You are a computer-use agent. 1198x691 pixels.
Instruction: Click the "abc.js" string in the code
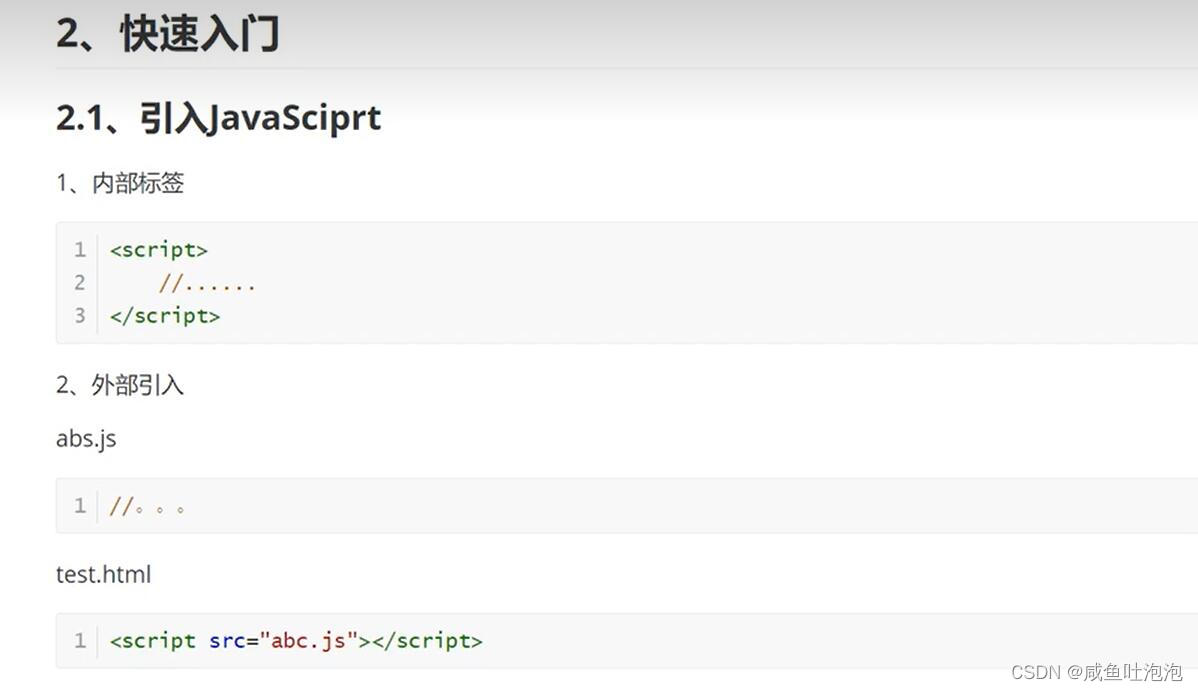(x=309, y=640)
